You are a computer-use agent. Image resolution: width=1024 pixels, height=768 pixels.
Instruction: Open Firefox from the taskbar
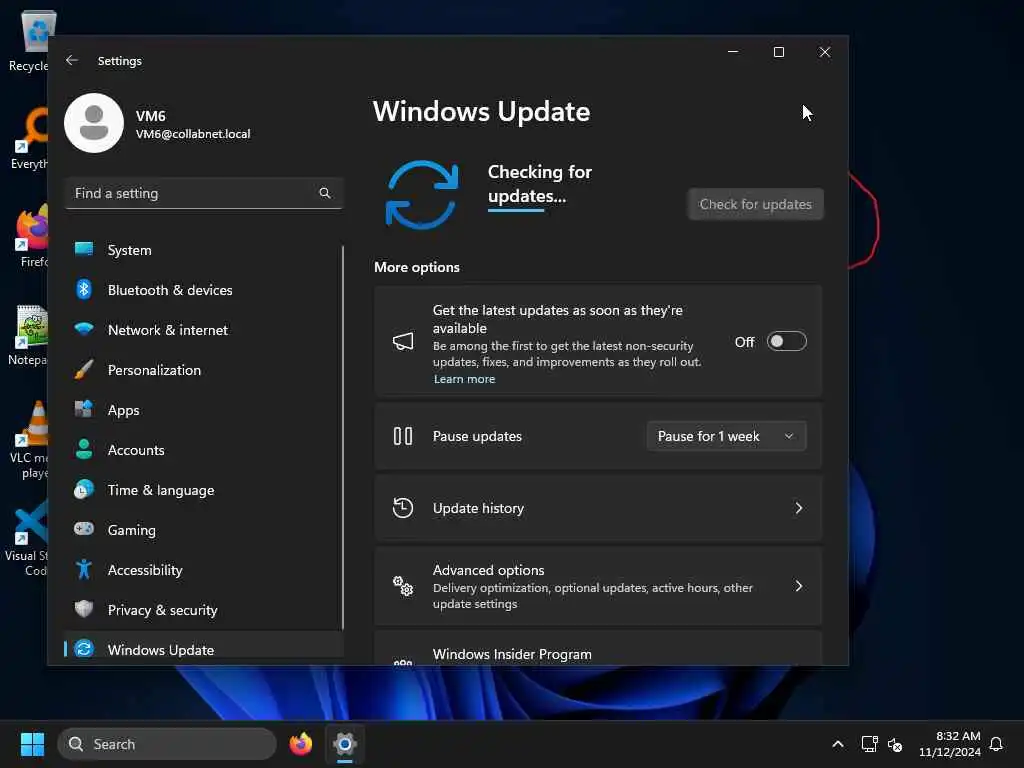click(301, 744)
